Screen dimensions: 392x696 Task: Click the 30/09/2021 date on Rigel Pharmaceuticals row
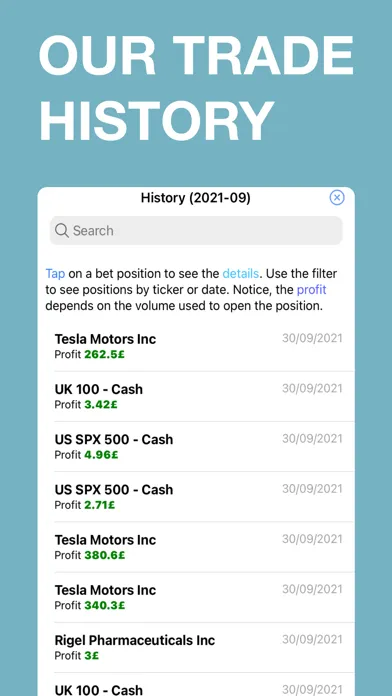coord(313,639)
